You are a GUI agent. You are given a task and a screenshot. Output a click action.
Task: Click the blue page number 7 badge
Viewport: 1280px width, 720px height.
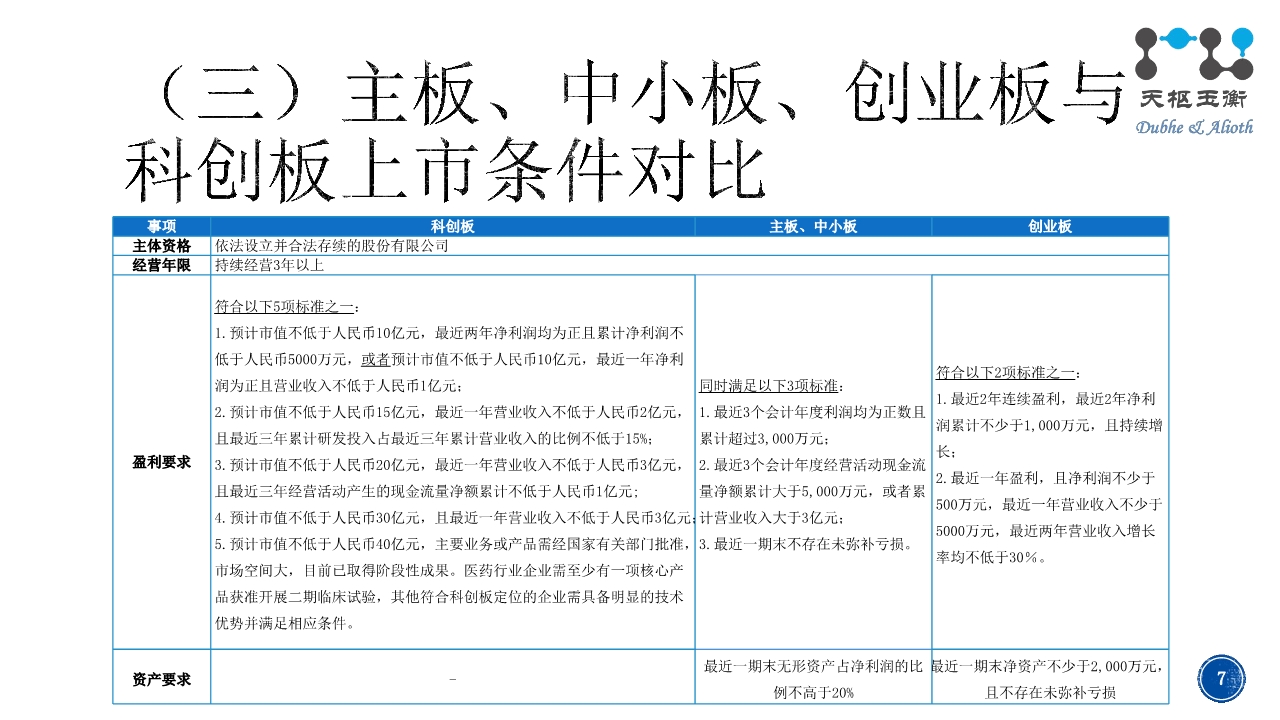click(1220, 678)
